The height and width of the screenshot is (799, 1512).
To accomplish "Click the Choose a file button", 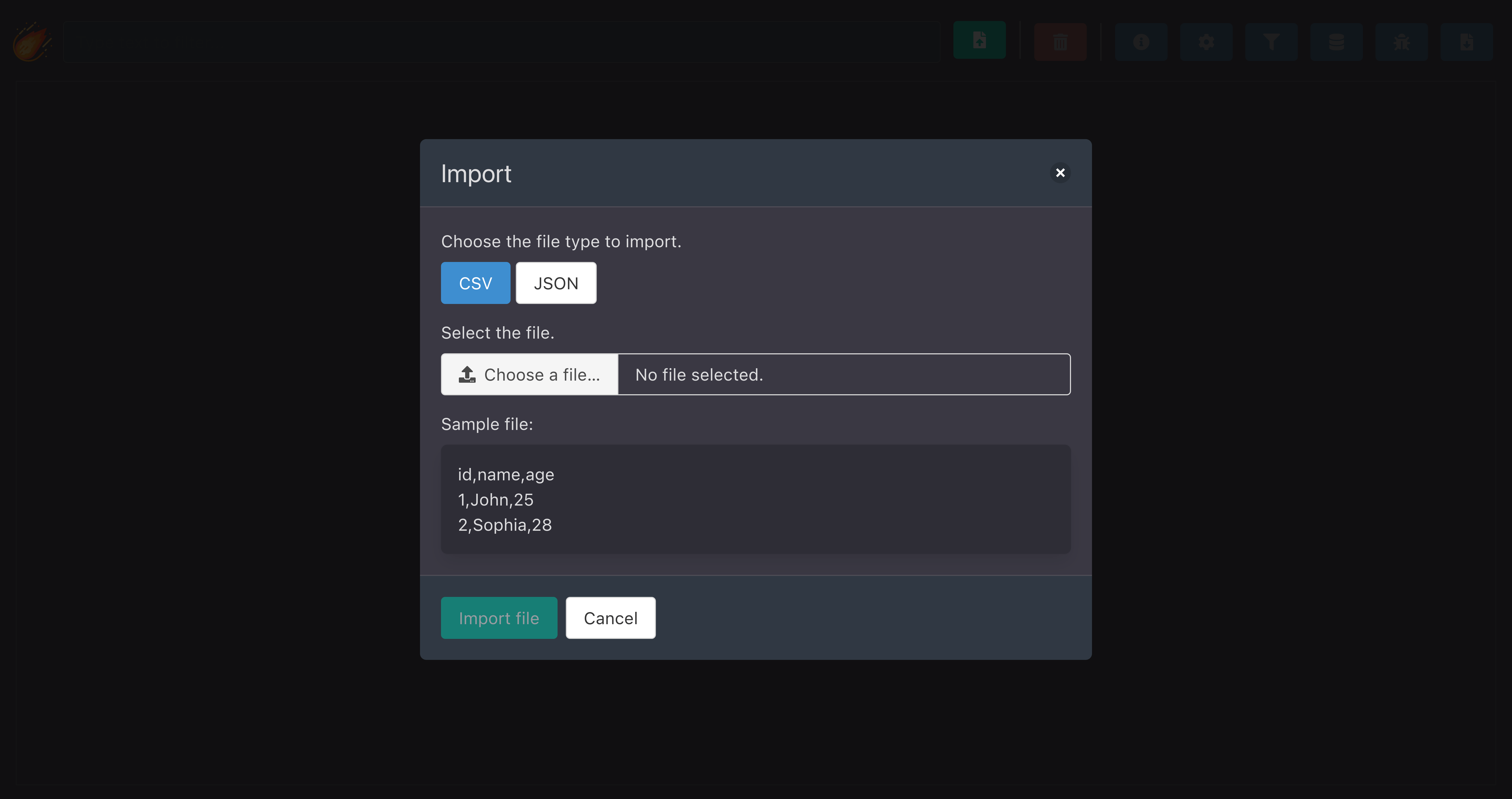I will pyautogui.click(x=529, y=375).
